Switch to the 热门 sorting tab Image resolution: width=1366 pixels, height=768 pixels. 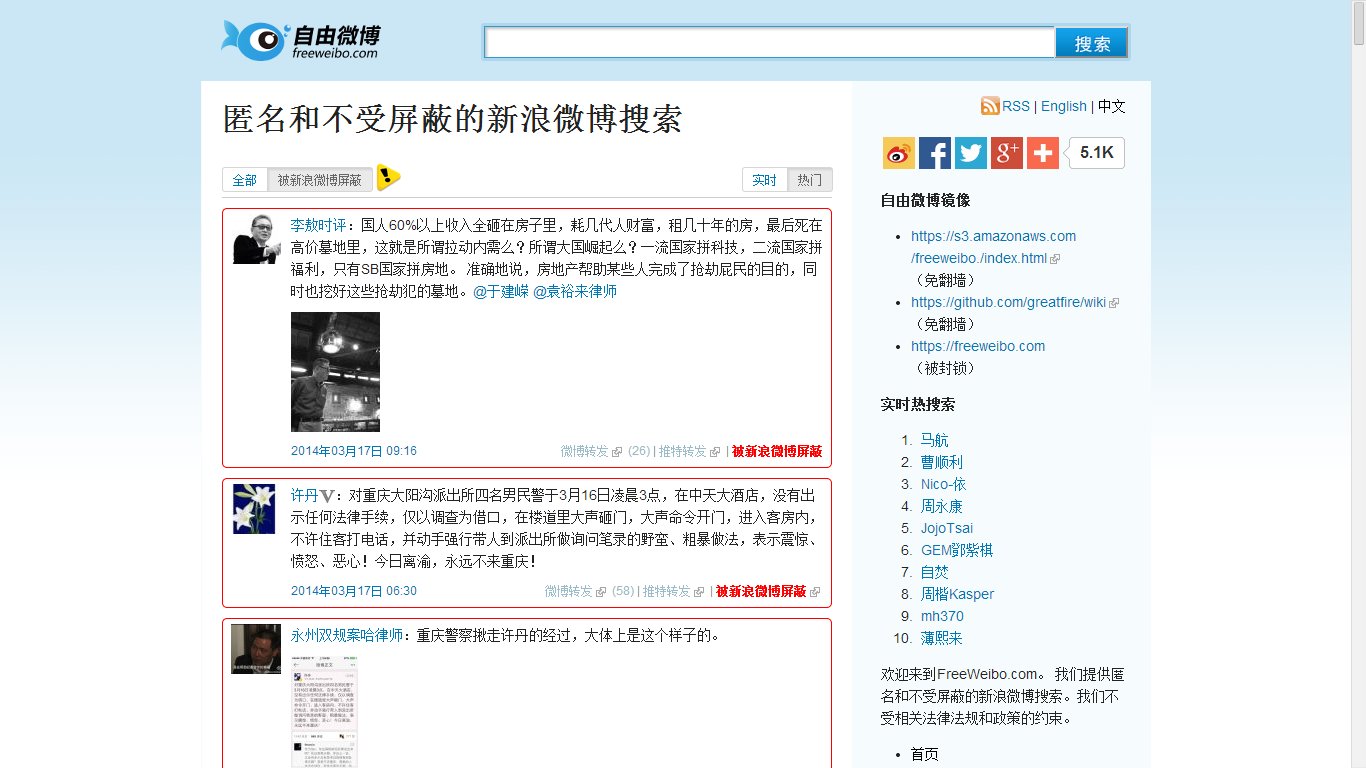click(x=810, y=180)
